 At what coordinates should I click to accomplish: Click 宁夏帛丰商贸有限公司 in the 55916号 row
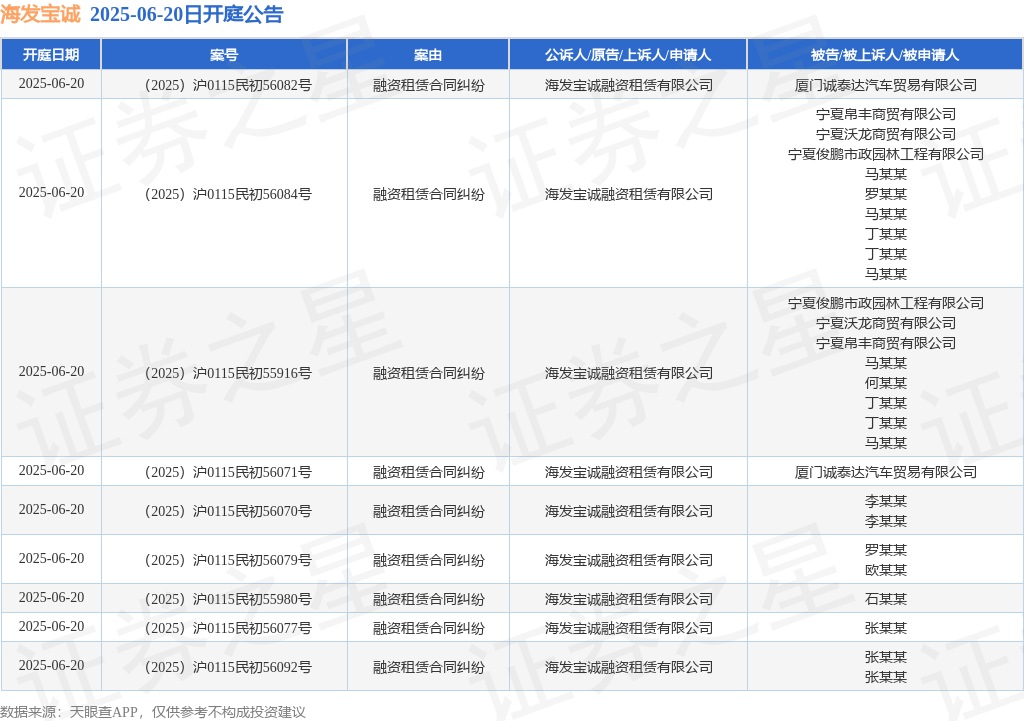coord(886,343)
